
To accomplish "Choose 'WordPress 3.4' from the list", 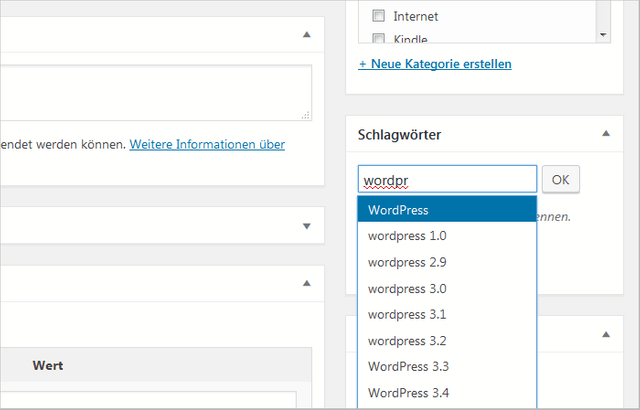I will (x=447, y=392).
